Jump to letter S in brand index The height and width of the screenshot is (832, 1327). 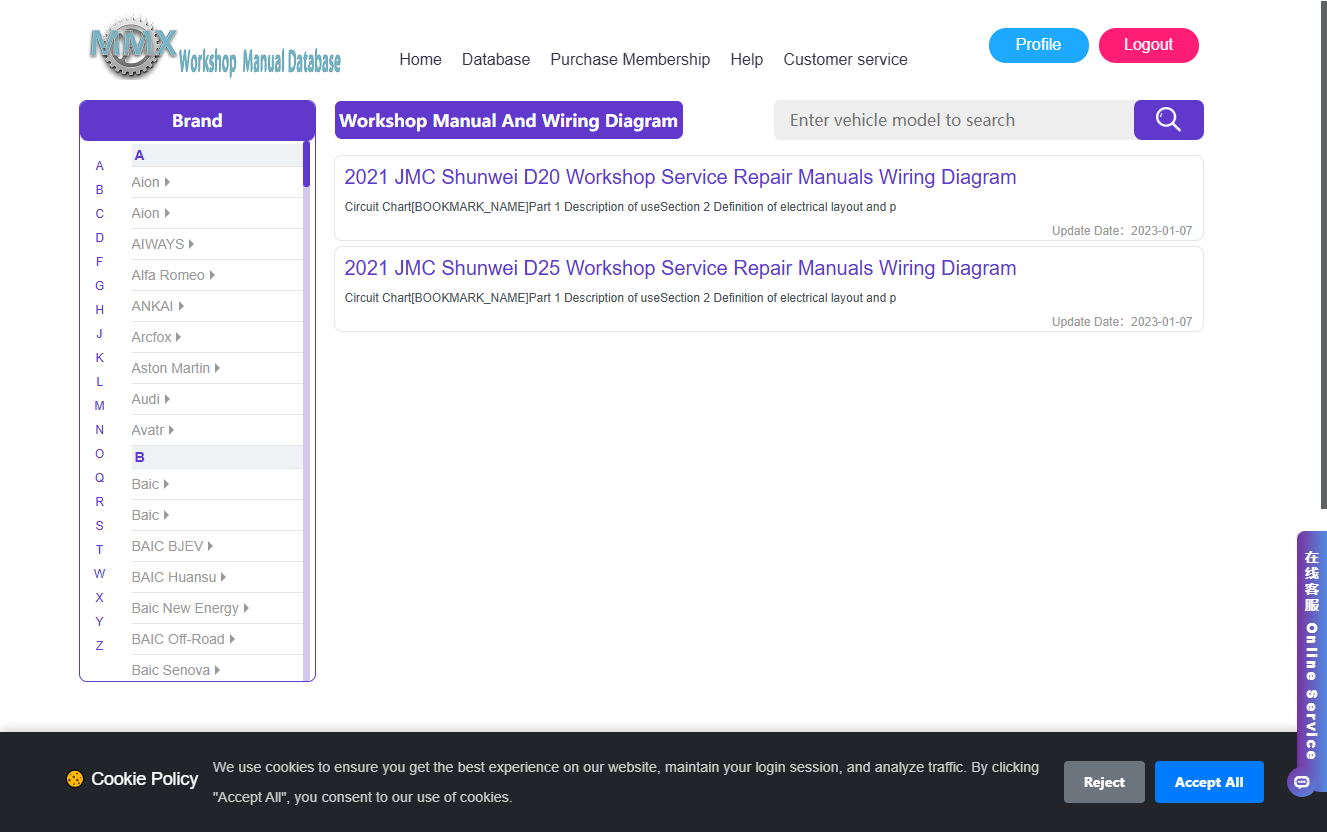click(100, 526)
